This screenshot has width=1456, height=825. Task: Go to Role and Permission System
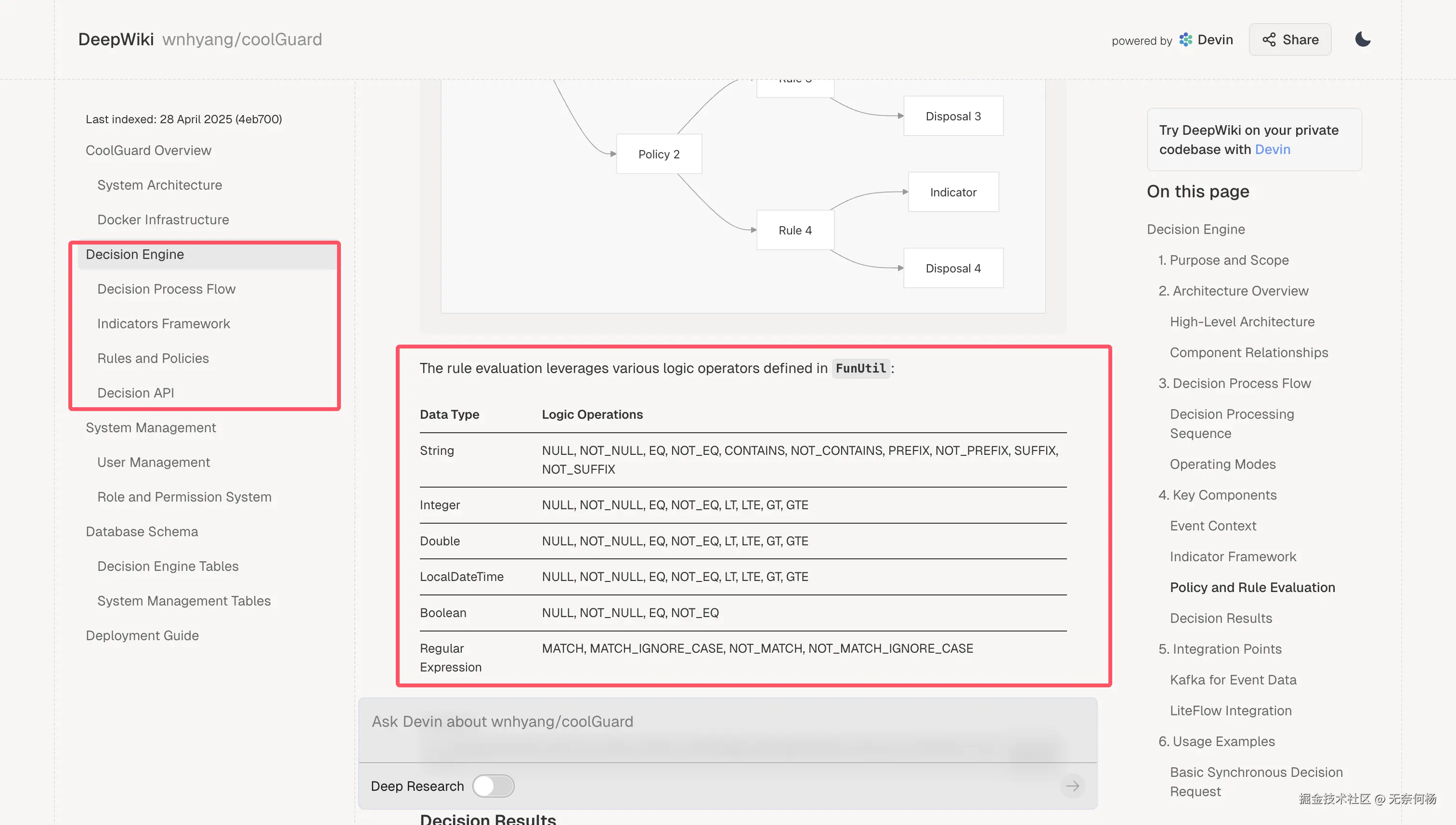(184, 497)
